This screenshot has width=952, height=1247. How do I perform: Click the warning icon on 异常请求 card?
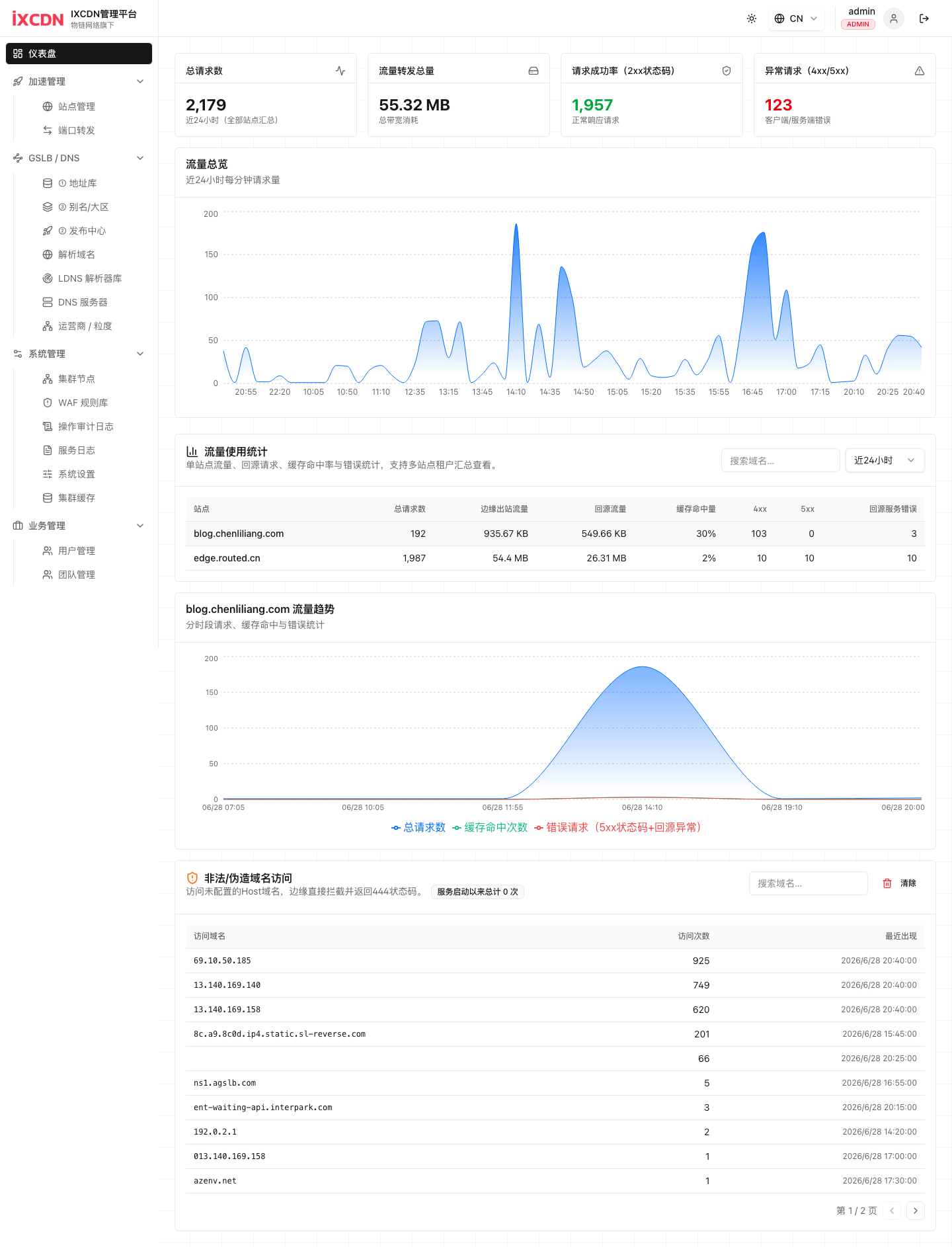coord(920,71)
